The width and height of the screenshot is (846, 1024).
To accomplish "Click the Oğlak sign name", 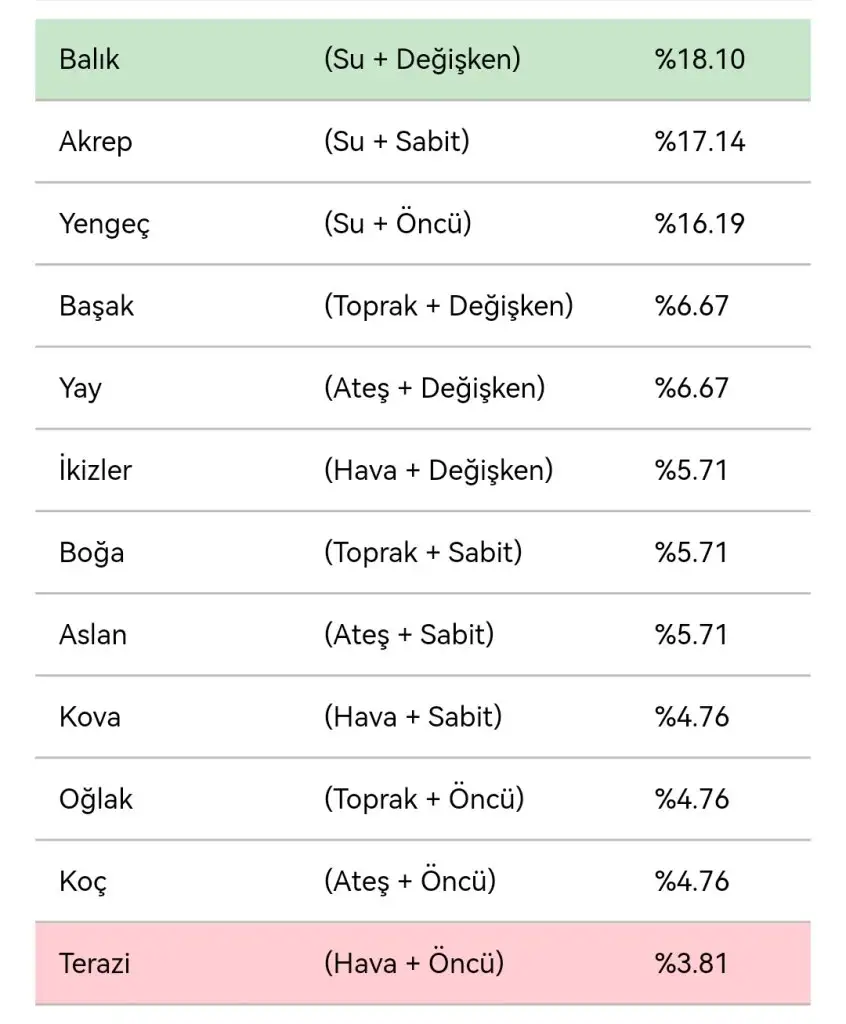I will (x=96, y=799).
